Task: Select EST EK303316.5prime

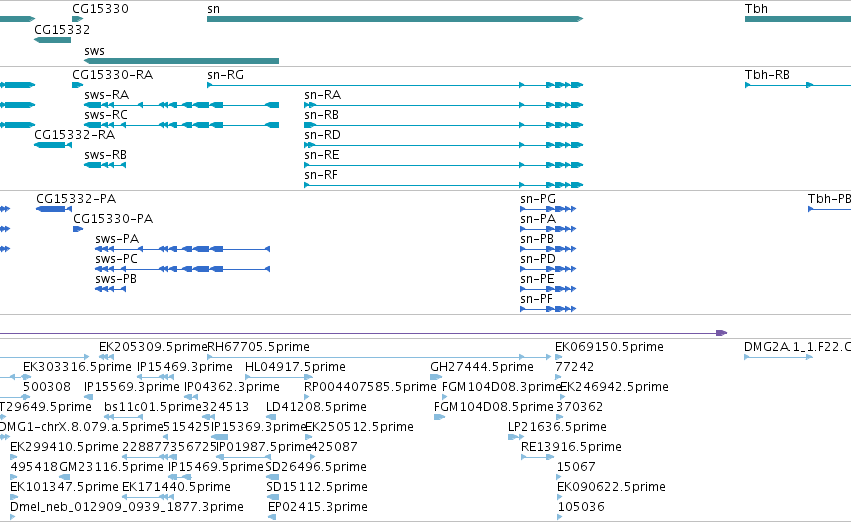Action: coord(26,377)
